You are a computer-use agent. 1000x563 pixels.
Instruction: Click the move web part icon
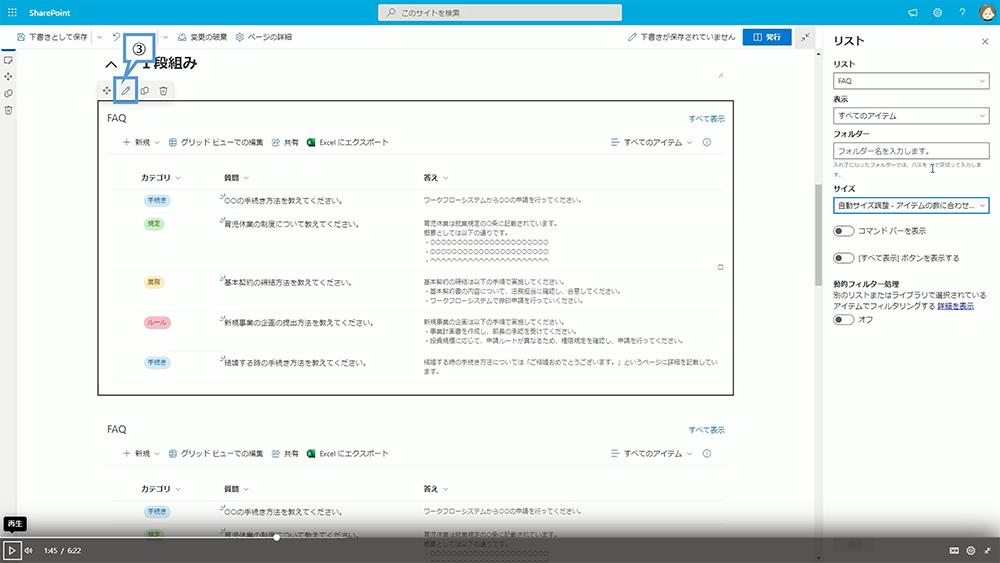(107, 91)
